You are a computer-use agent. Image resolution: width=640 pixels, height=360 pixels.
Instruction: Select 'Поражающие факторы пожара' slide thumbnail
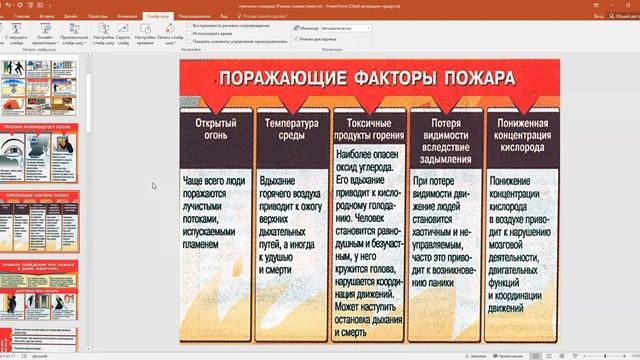pyautogui.click(x=39, y=222)
